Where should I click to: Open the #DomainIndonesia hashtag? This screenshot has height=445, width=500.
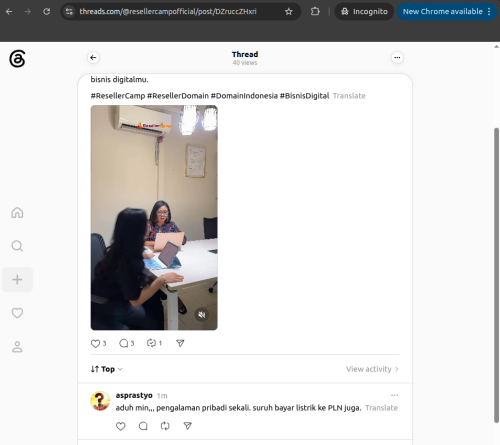tap(244, 96)
